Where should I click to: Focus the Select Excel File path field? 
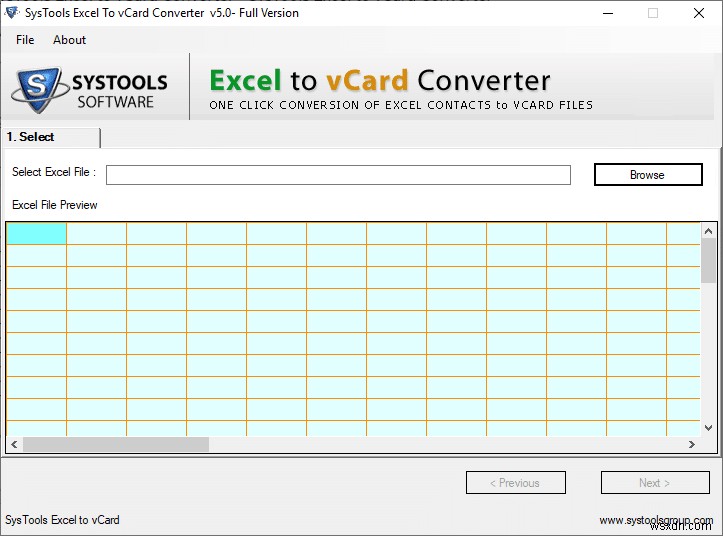tap(338, 175)
